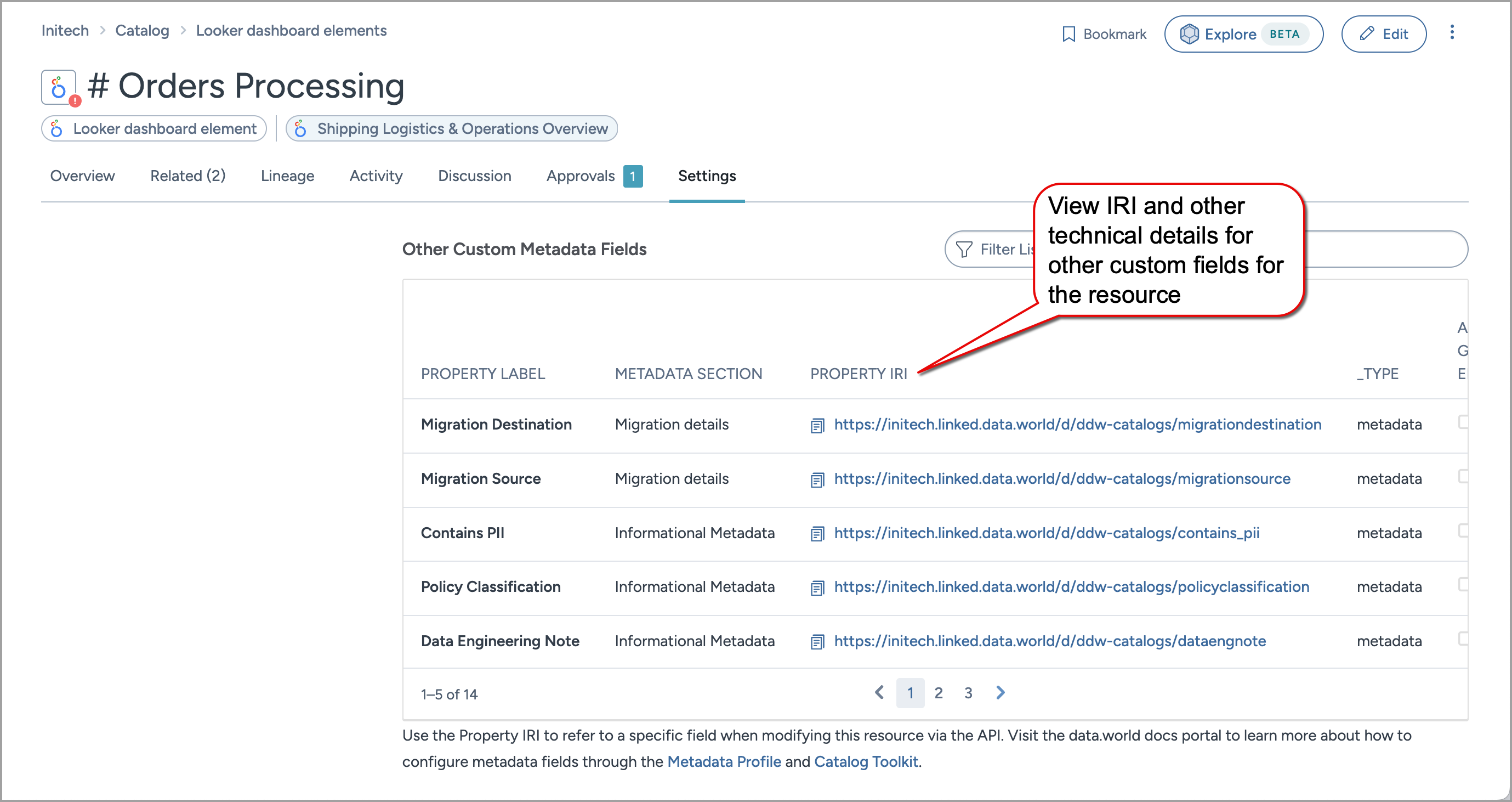Viewport: 1512px width, 802px height.
Task: Open Shipping Logistics & Operations Overview chip
Action: click(451, 128)
